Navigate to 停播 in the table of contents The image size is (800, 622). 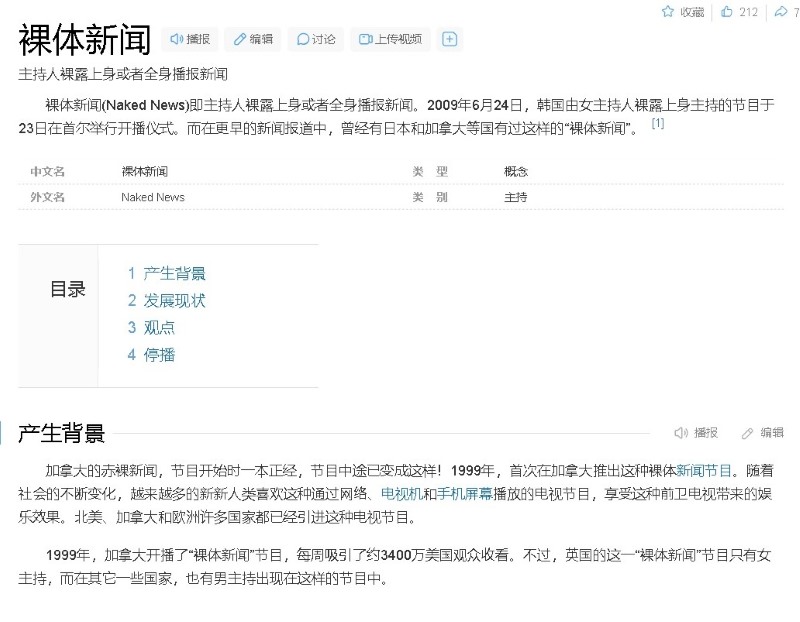pyautogui.click(x=159, y=354)
